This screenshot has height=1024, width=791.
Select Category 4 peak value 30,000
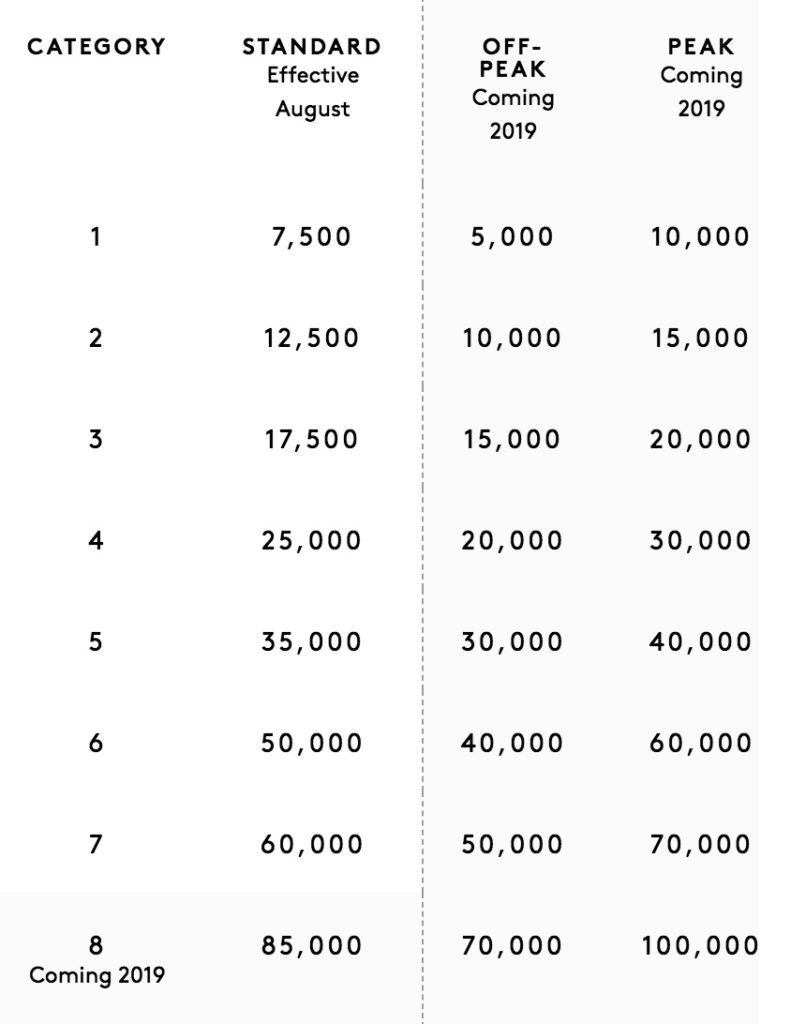pyautogui.click(x=699, y=541)
